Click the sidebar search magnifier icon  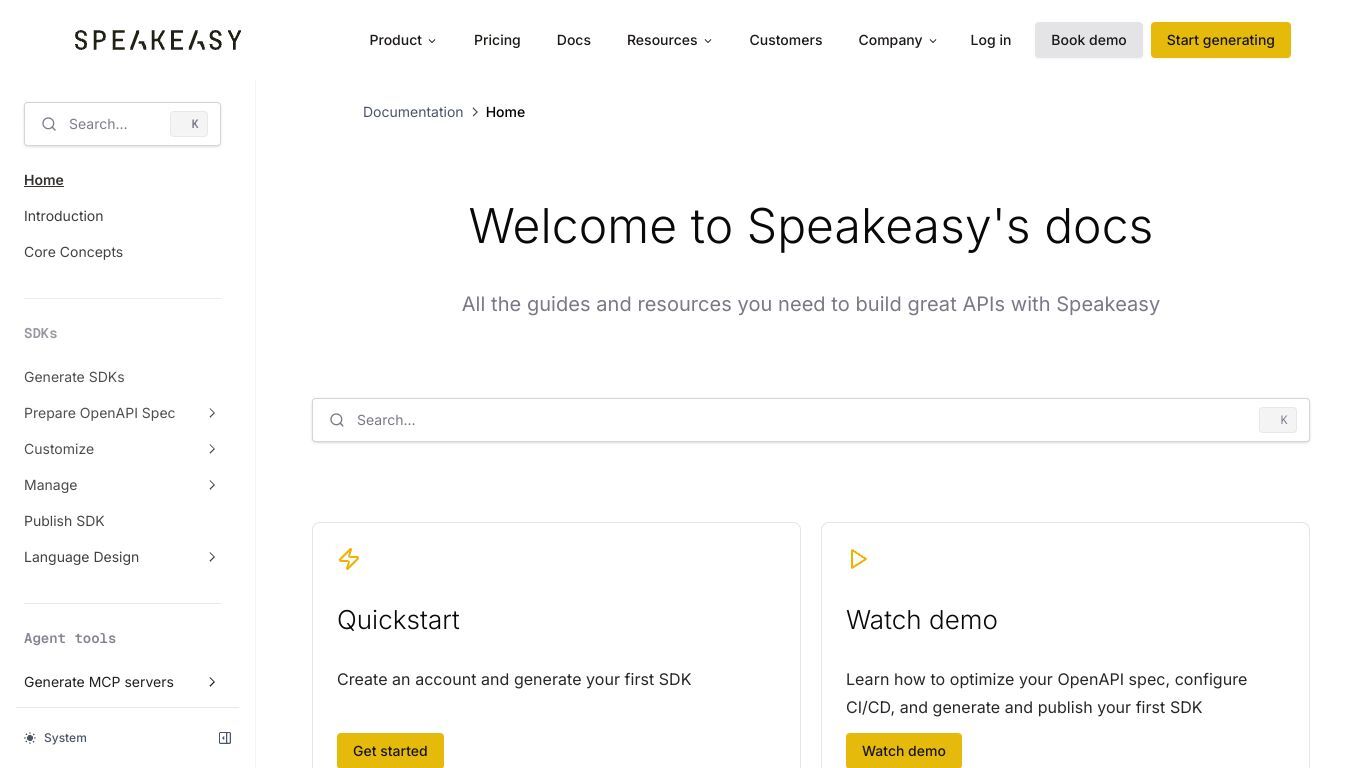click(49, 124)
